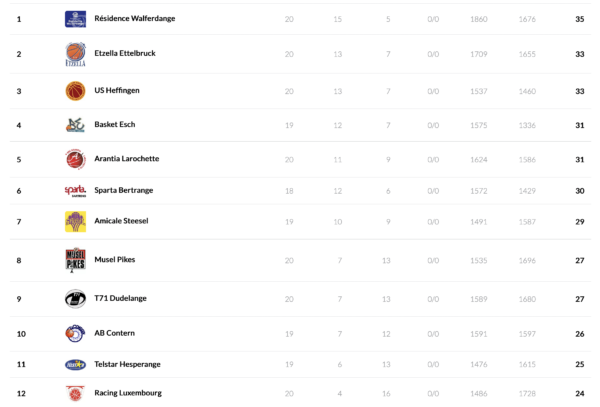Select the Sparta Bertrange logo
600x407 pixels.
pyautogui.click(x=75, y=191)
